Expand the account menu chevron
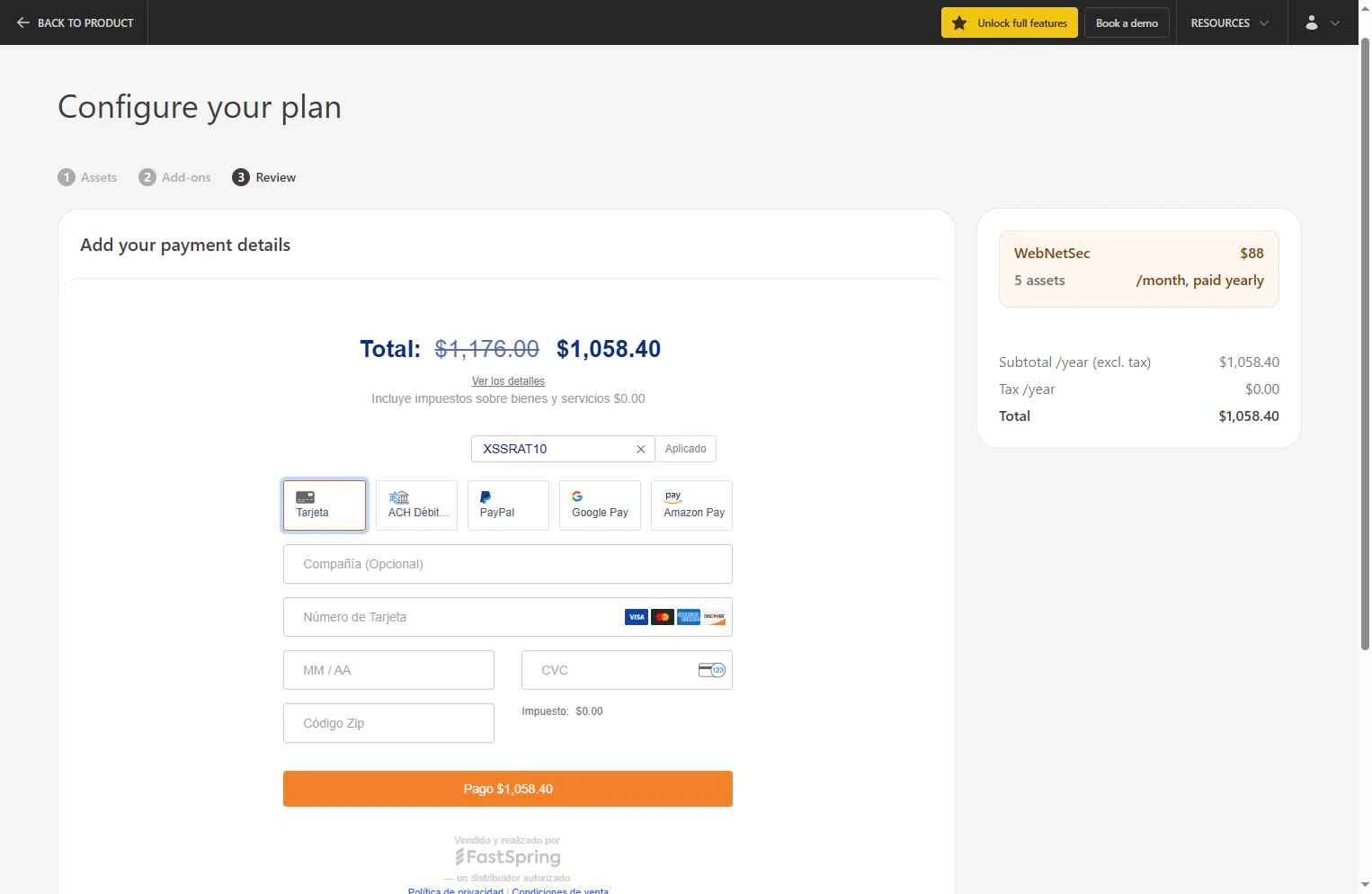Screen dimensions: 1372x894 [1335, 23]
